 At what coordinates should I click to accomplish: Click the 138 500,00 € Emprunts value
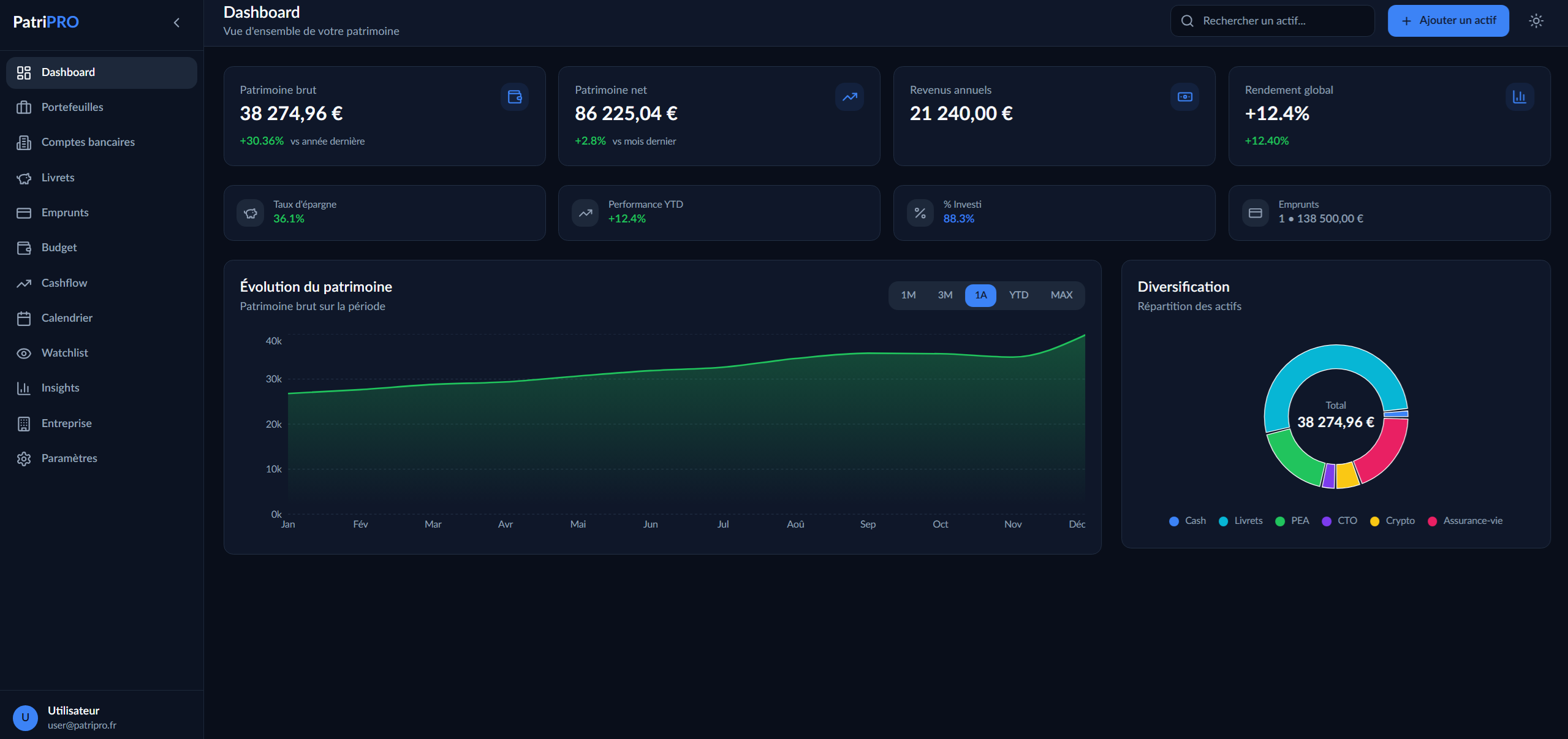pyautogui.click(x=1330, y=219)
